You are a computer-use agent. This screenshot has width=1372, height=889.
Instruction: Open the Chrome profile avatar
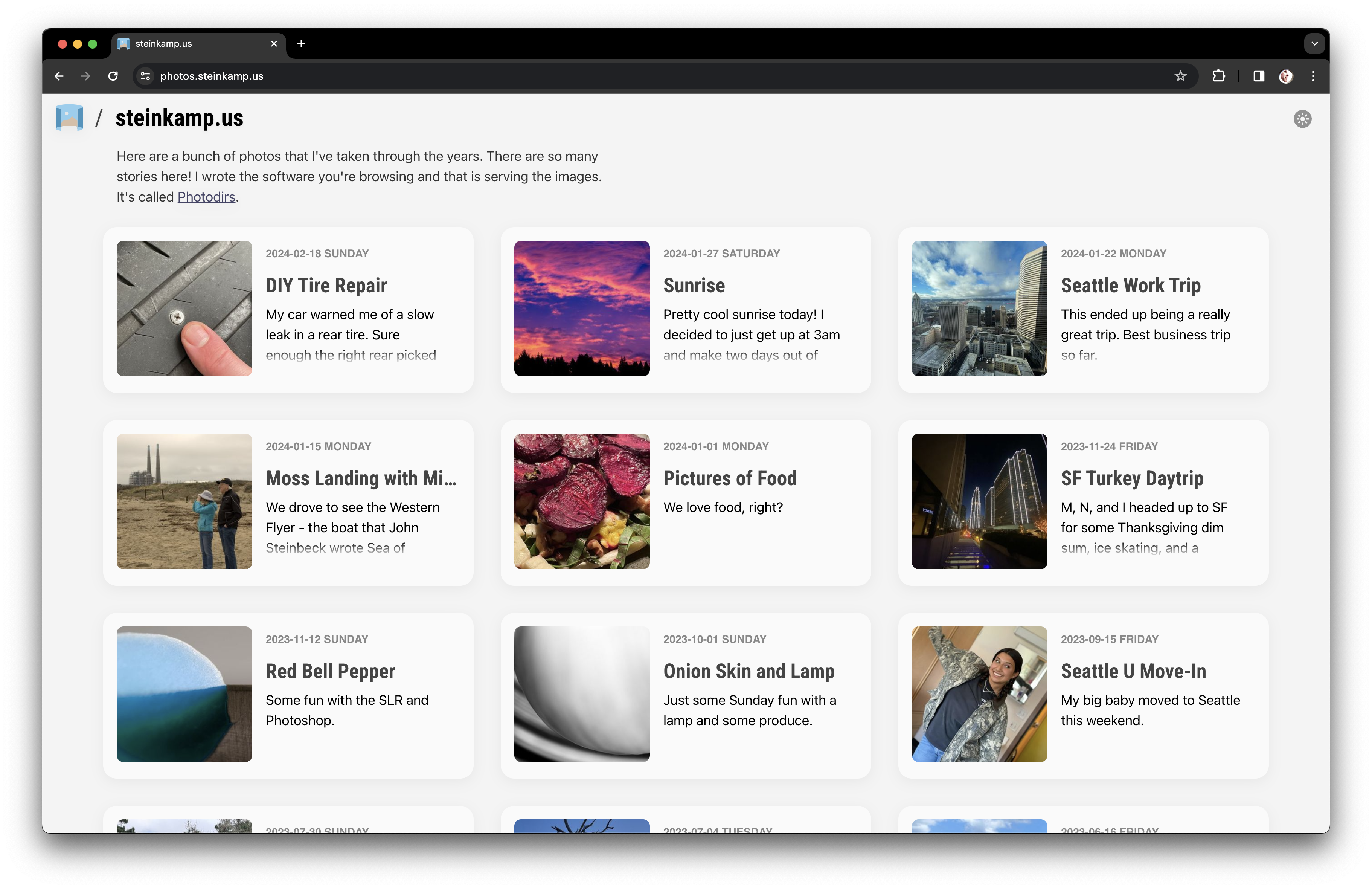click(1285, 76)
